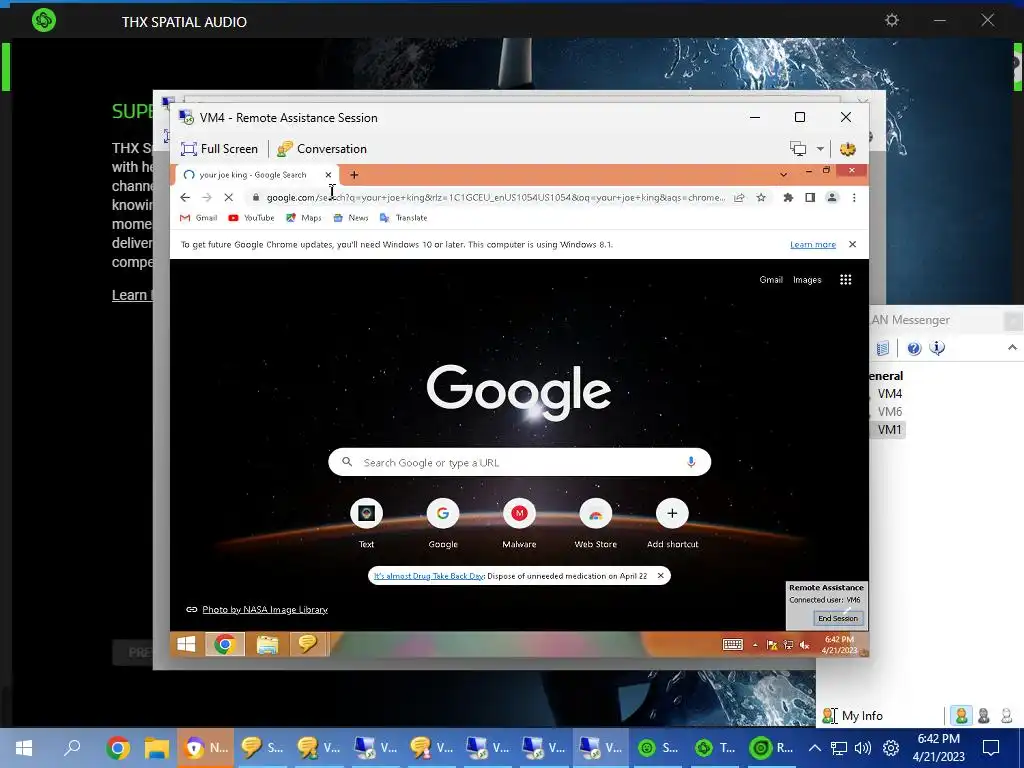Open LAN Messenger notebook history icon
Viewport: 1024px width, 768px height.
[x=882, y=348]
